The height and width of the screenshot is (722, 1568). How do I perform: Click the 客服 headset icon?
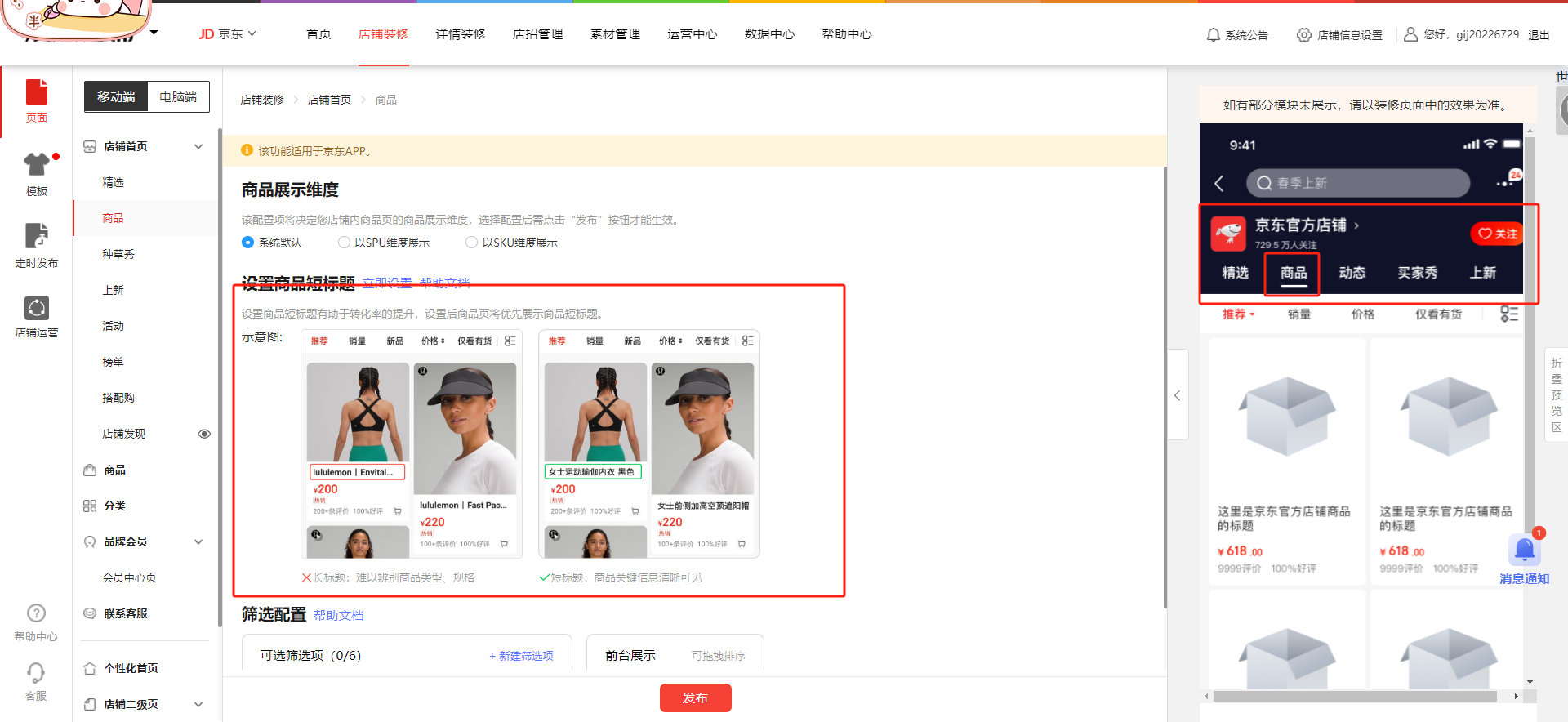point(36,673)
